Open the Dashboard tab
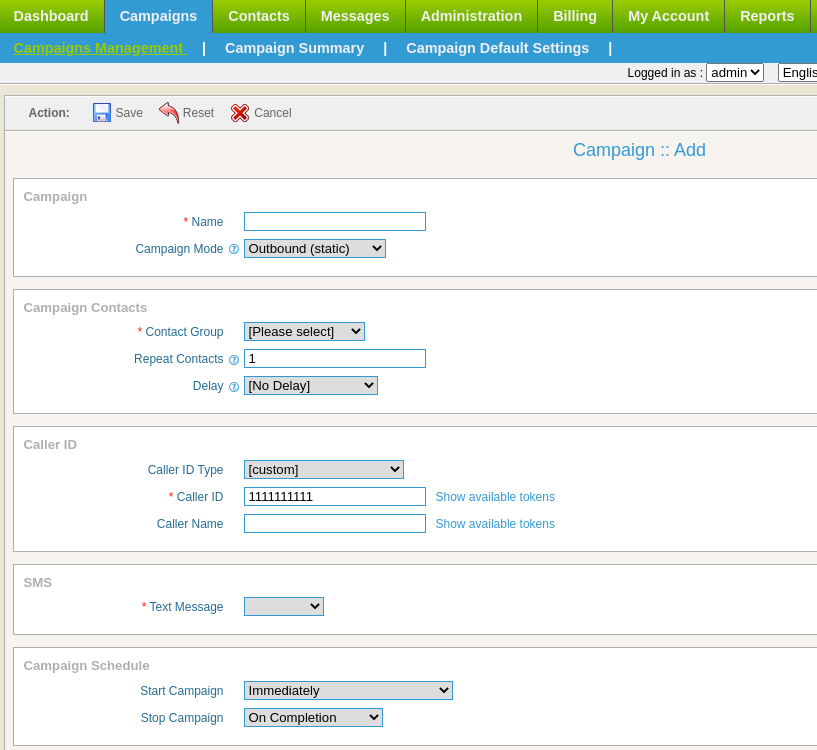The width and height of the screenshot is (817, 750). (51, 16)
